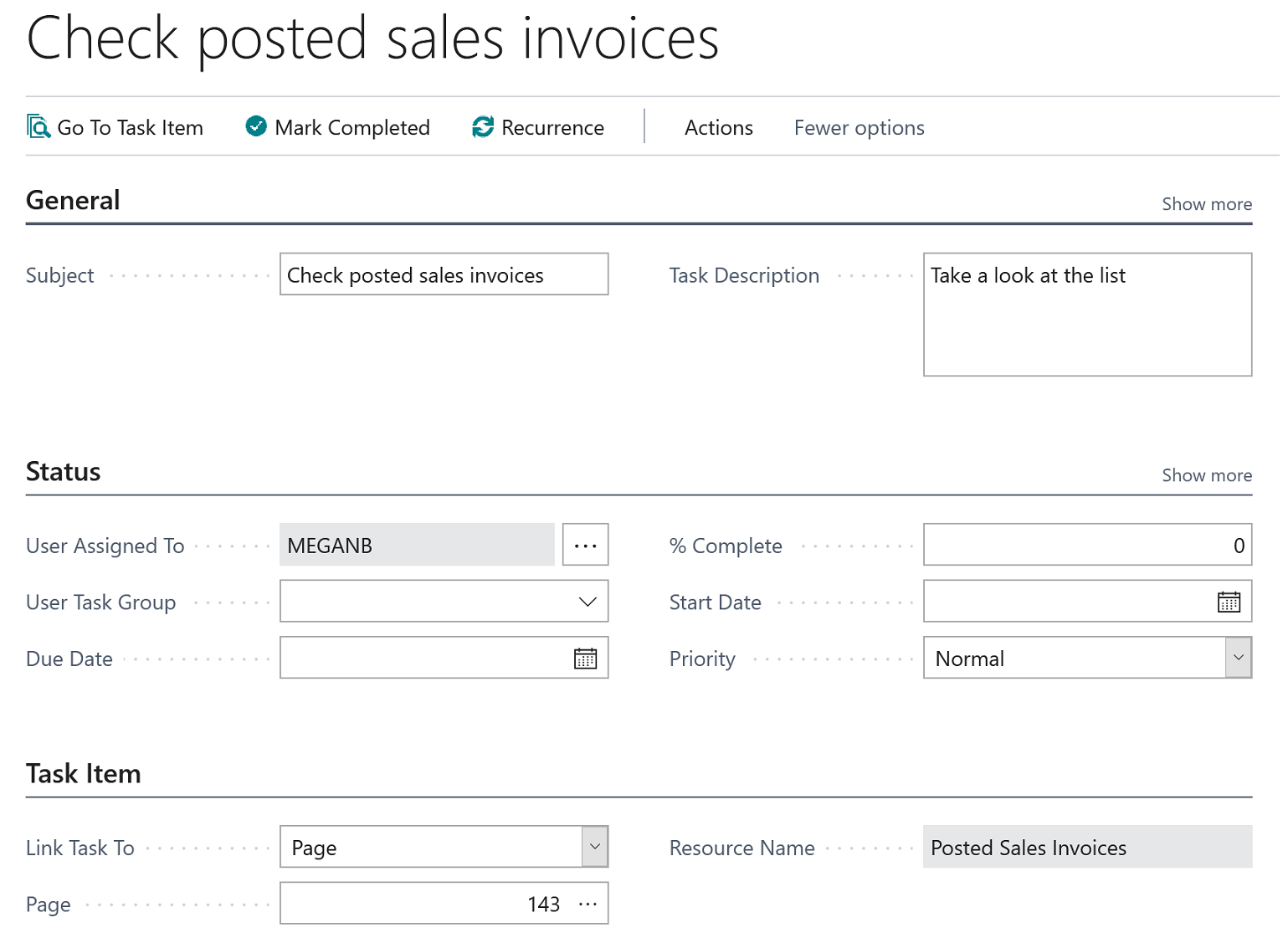The height and width of the screenshot is (938, 1288).
Task: Open the Actions menu
Action: tap(718, 126)
